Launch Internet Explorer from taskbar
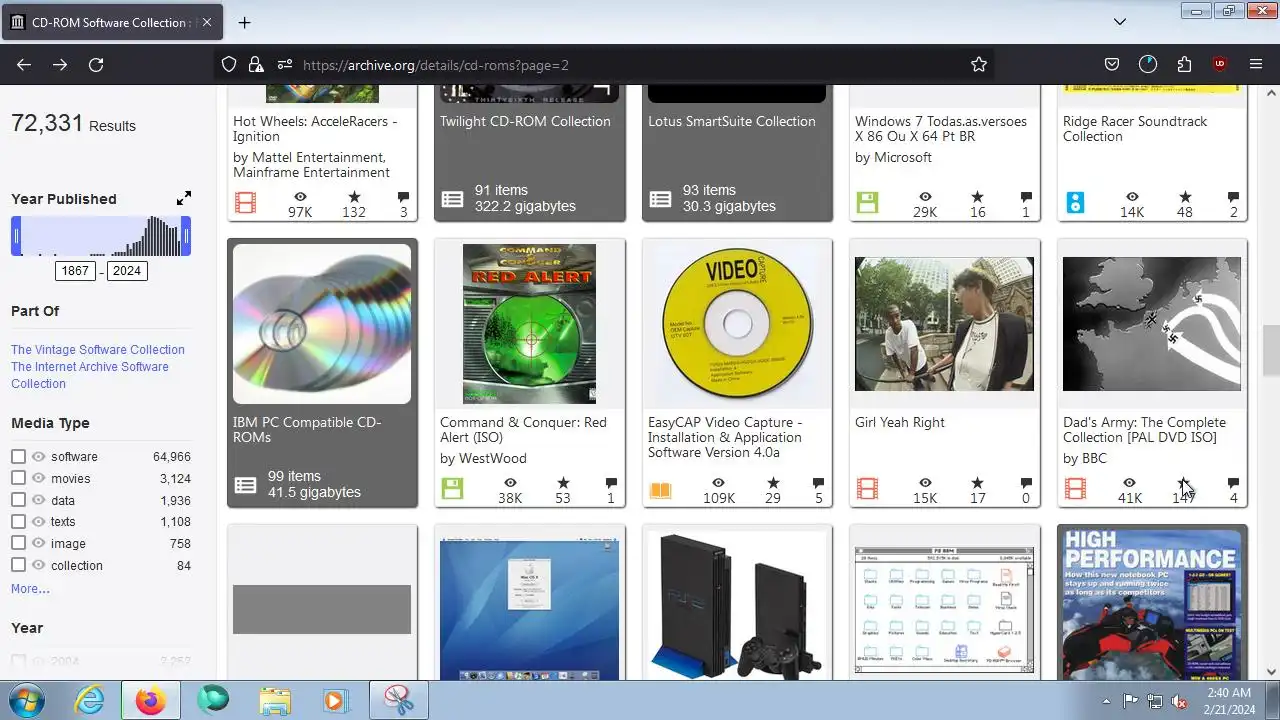Screen dimensions: 1280x720 coord(90,700)
